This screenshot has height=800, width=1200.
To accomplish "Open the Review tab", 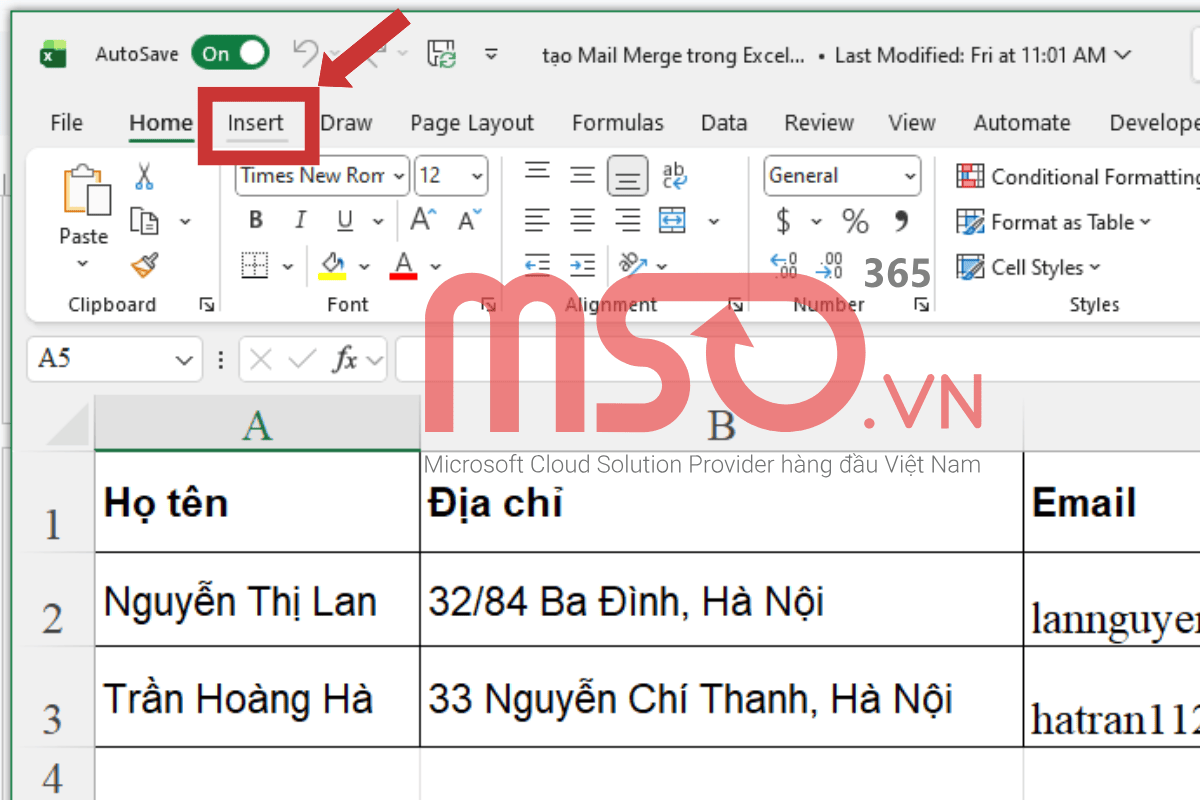I will click(x=818, y=122).
